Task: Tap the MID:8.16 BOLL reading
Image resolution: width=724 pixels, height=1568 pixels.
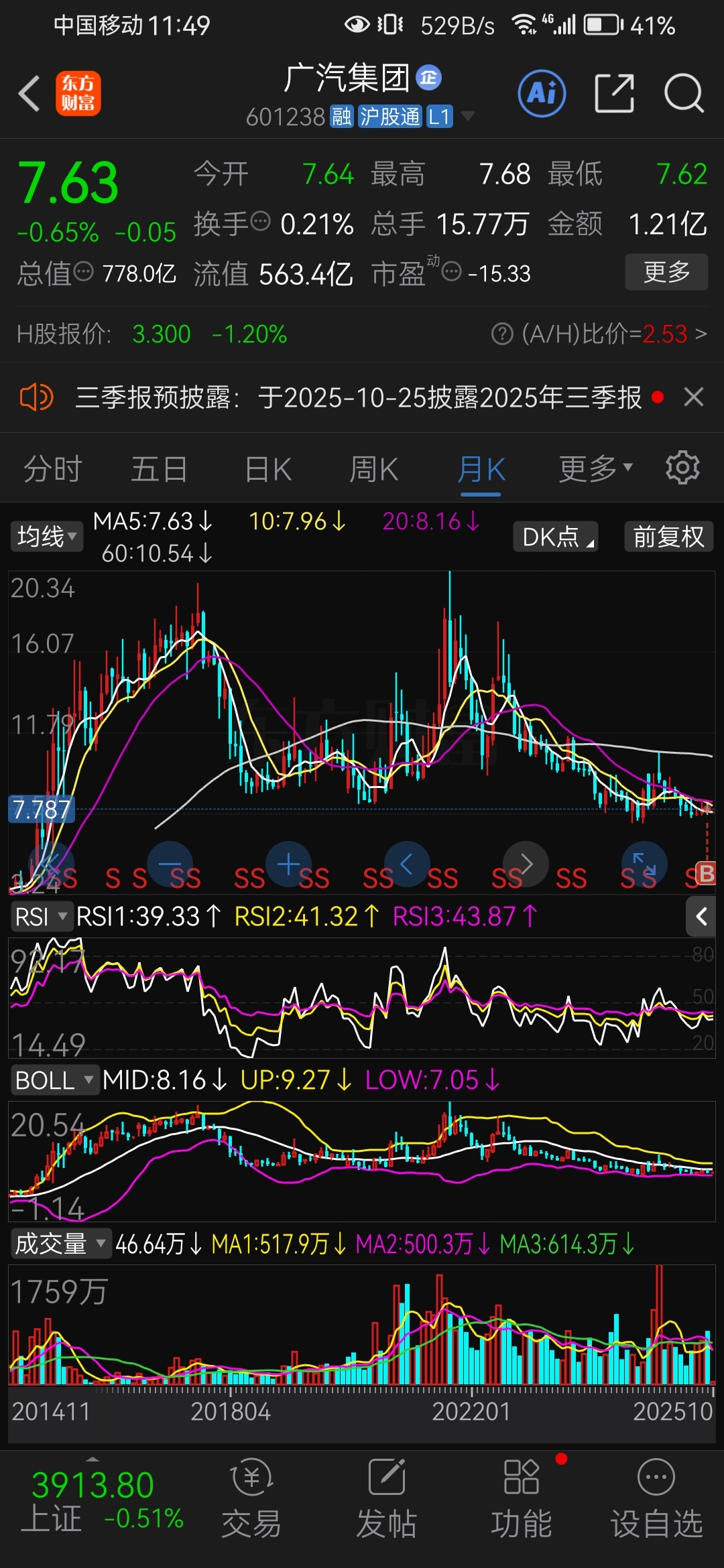Action: point(164,1080)
